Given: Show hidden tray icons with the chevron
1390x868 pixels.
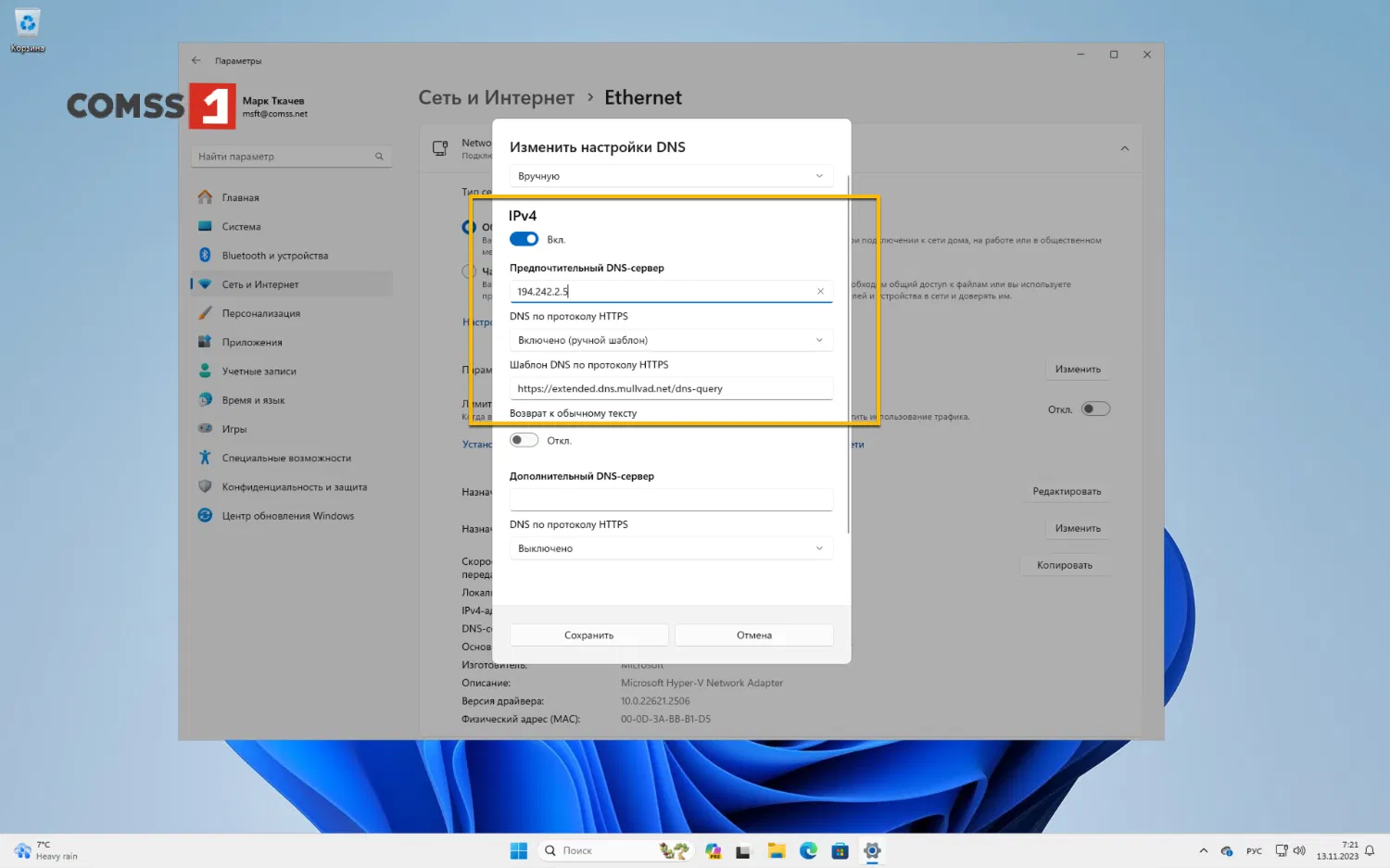Looking at the screenshot, I should click(1203, 850).
